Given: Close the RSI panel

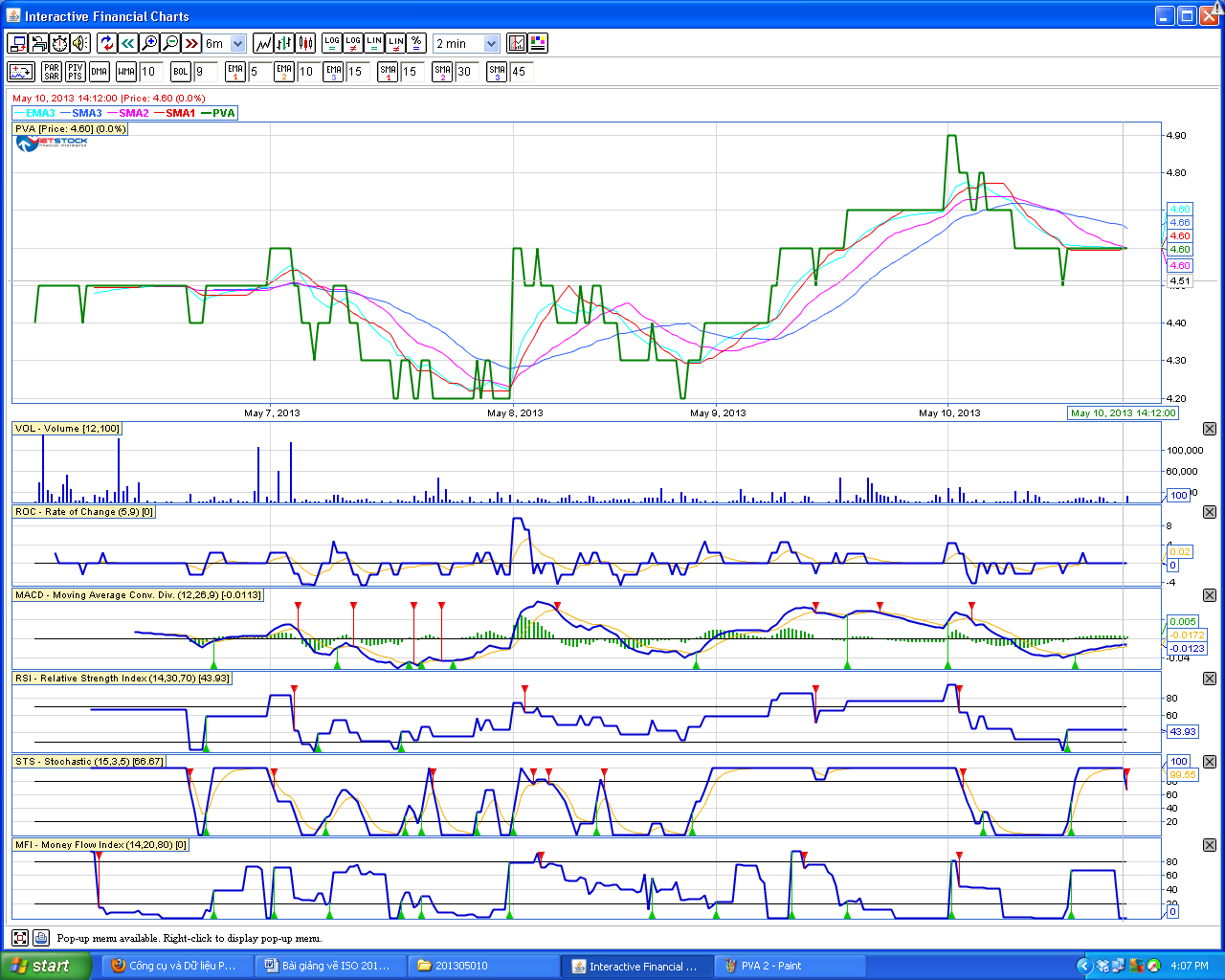Looking at the screenshot, I should click(1210, 679).
